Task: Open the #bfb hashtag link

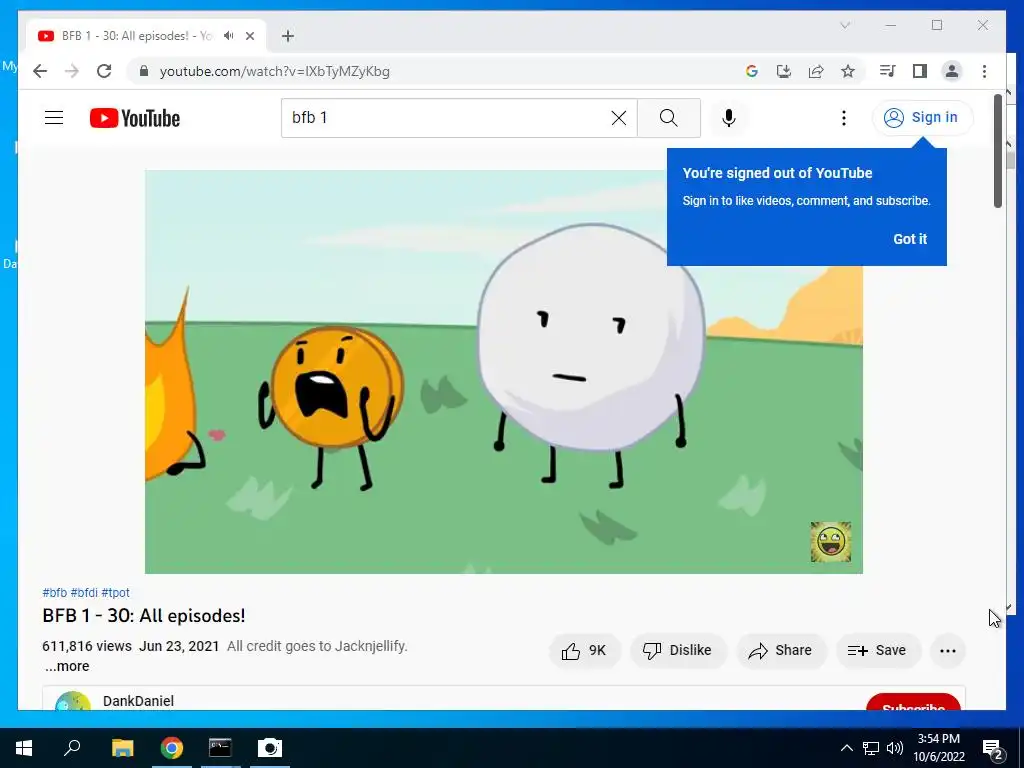Action: pos(54,592)
